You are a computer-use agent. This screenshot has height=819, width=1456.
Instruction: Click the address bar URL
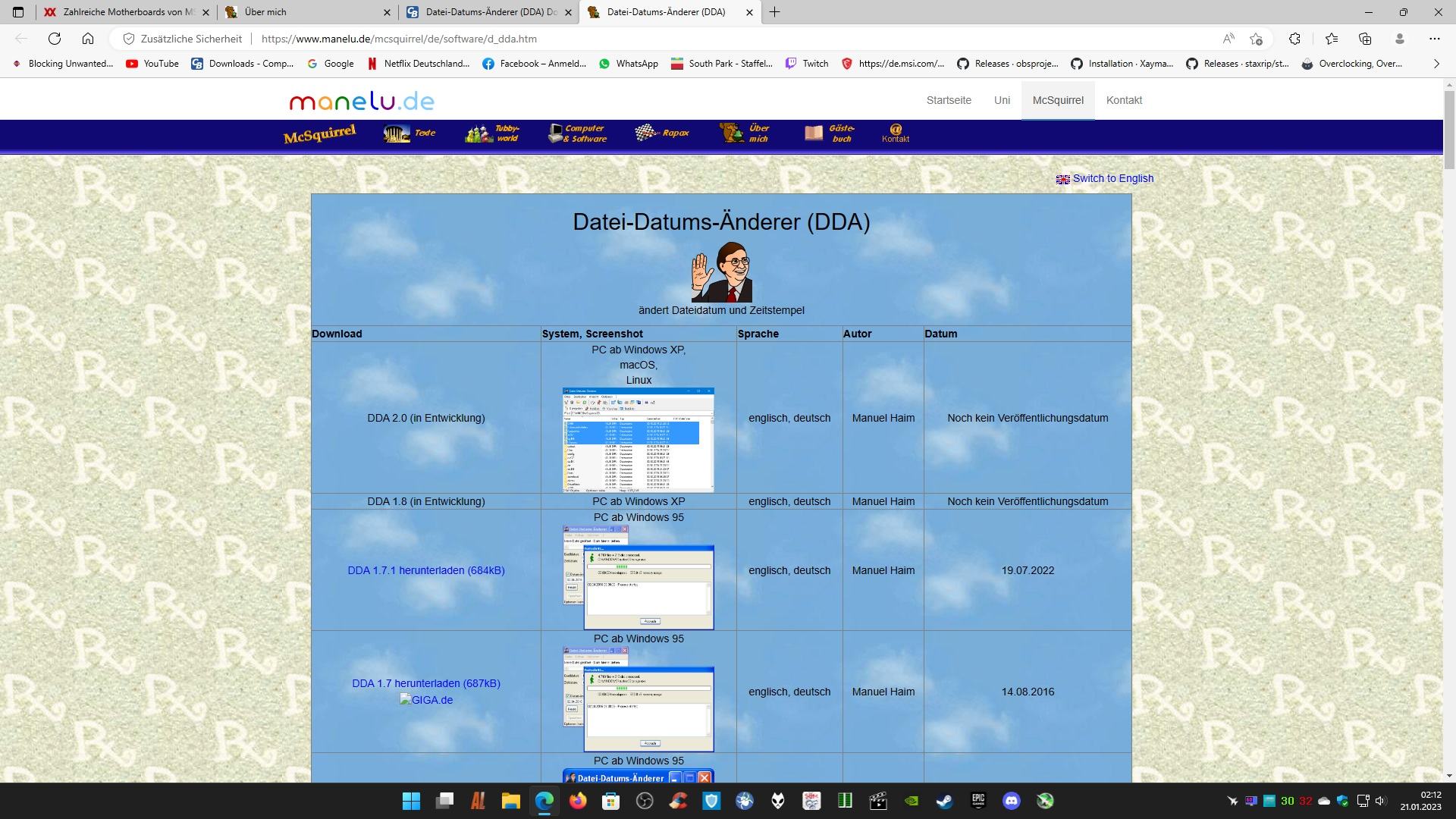[399, 39]
